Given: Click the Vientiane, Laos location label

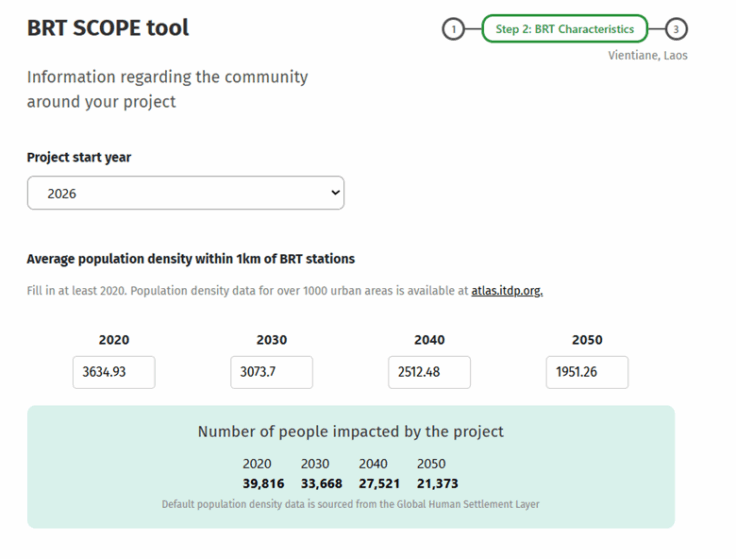Looking at the screenshot, I should [x=648, y=55].
